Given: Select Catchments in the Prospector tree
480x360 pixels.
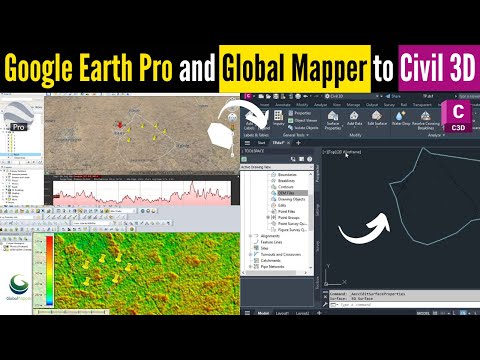Looking at the screenshot, I should tap(270, 260).
